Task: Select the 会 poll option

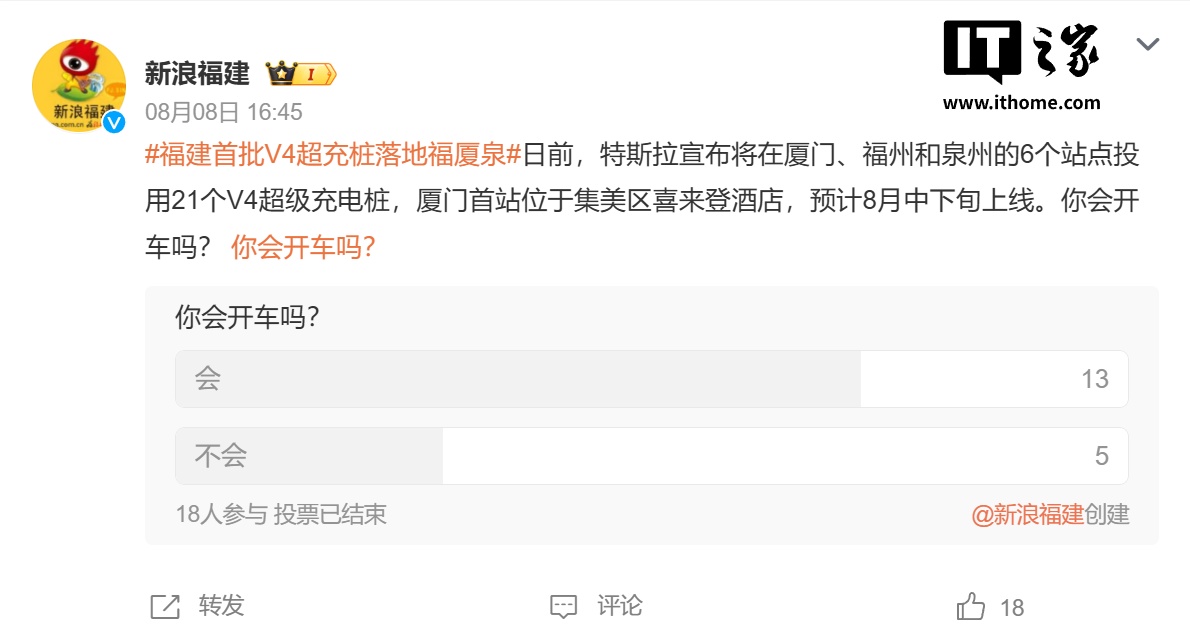Action: [x=651, y=379]
